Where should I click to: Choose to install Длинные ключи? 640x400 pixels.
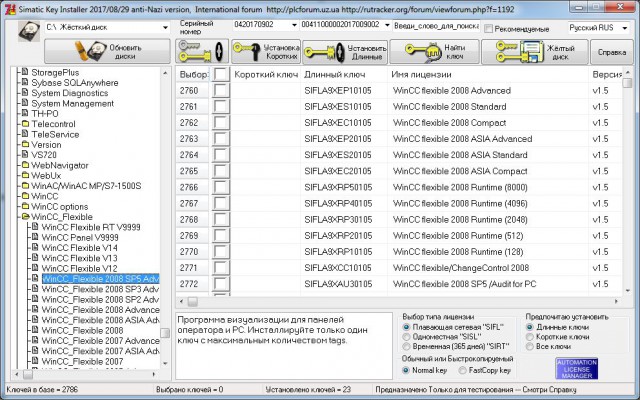click(530, 327)
